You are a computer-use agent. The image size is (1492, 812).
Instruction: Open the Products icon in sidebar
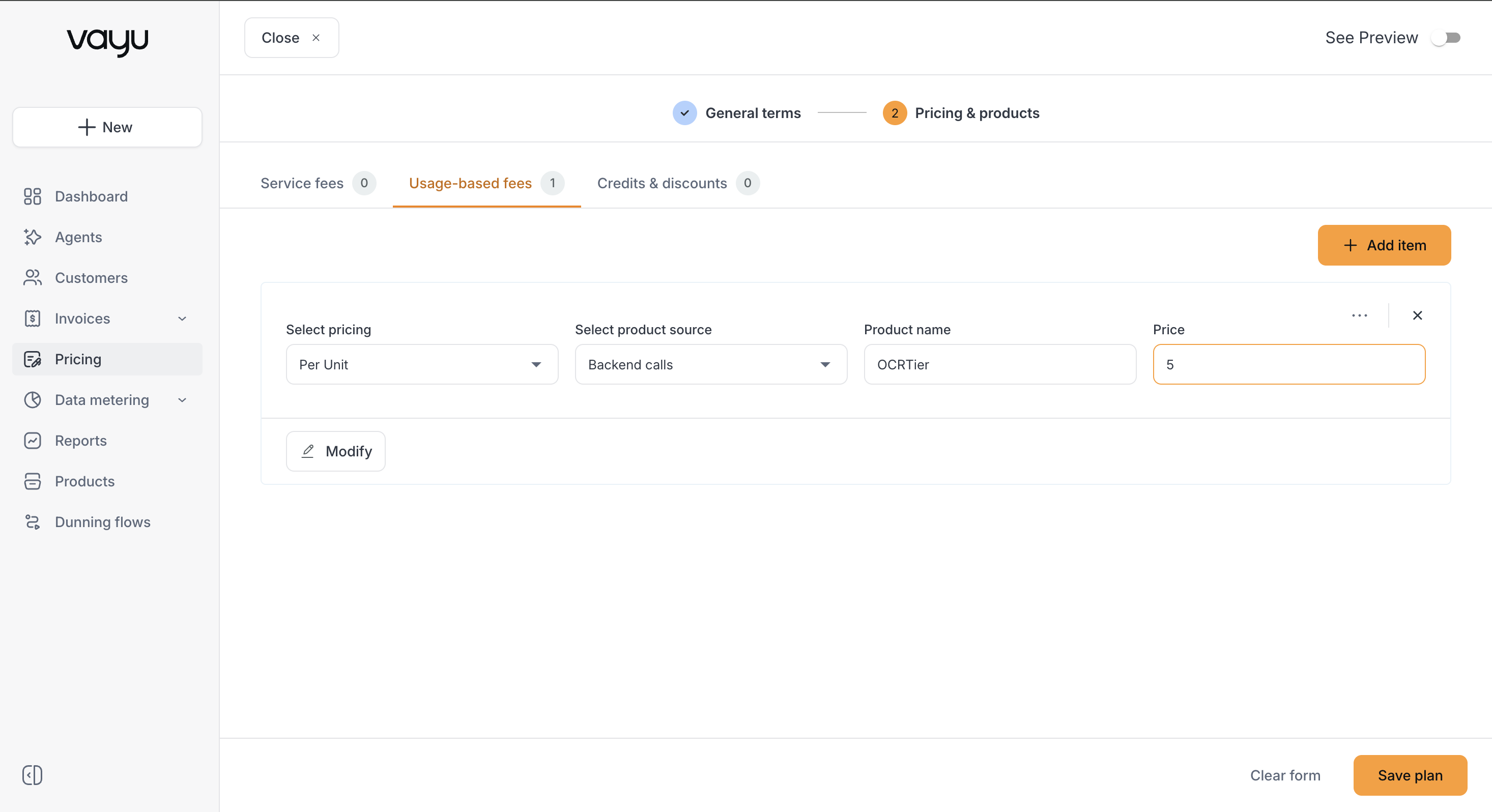33,481
